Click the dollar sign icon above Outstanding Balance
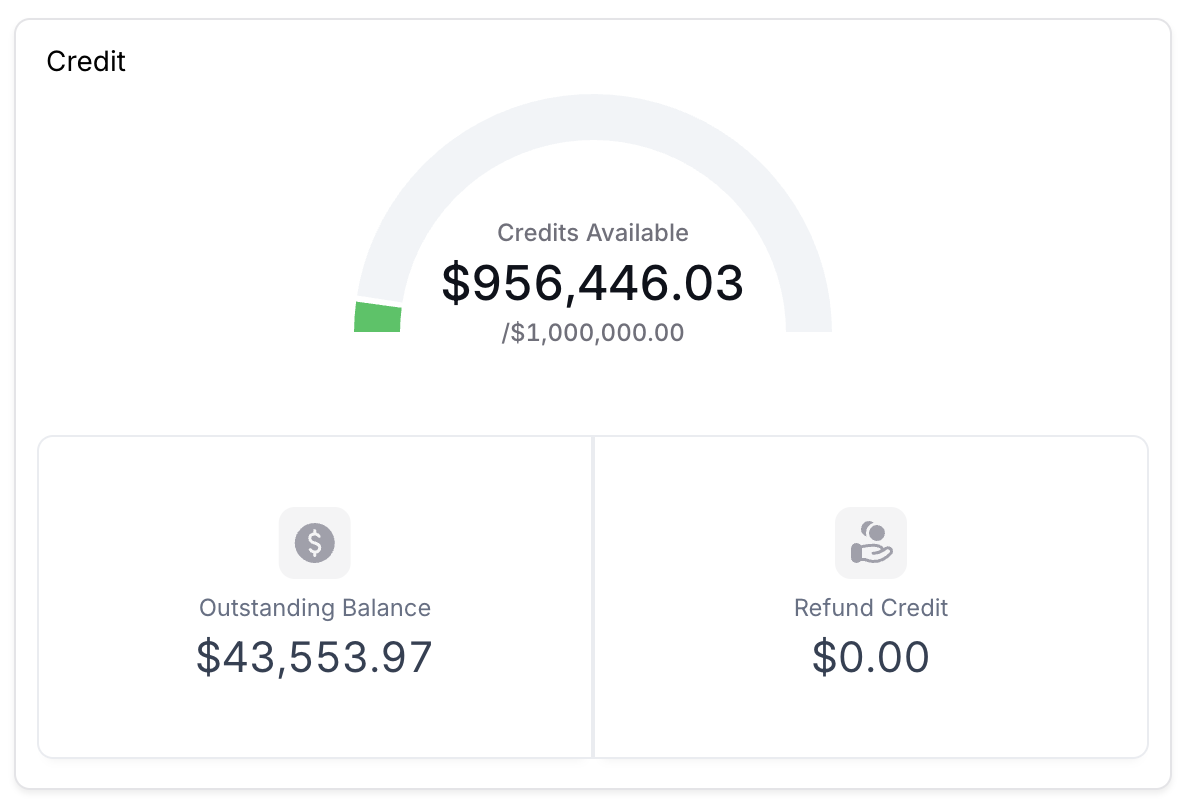 coord(315,543)
